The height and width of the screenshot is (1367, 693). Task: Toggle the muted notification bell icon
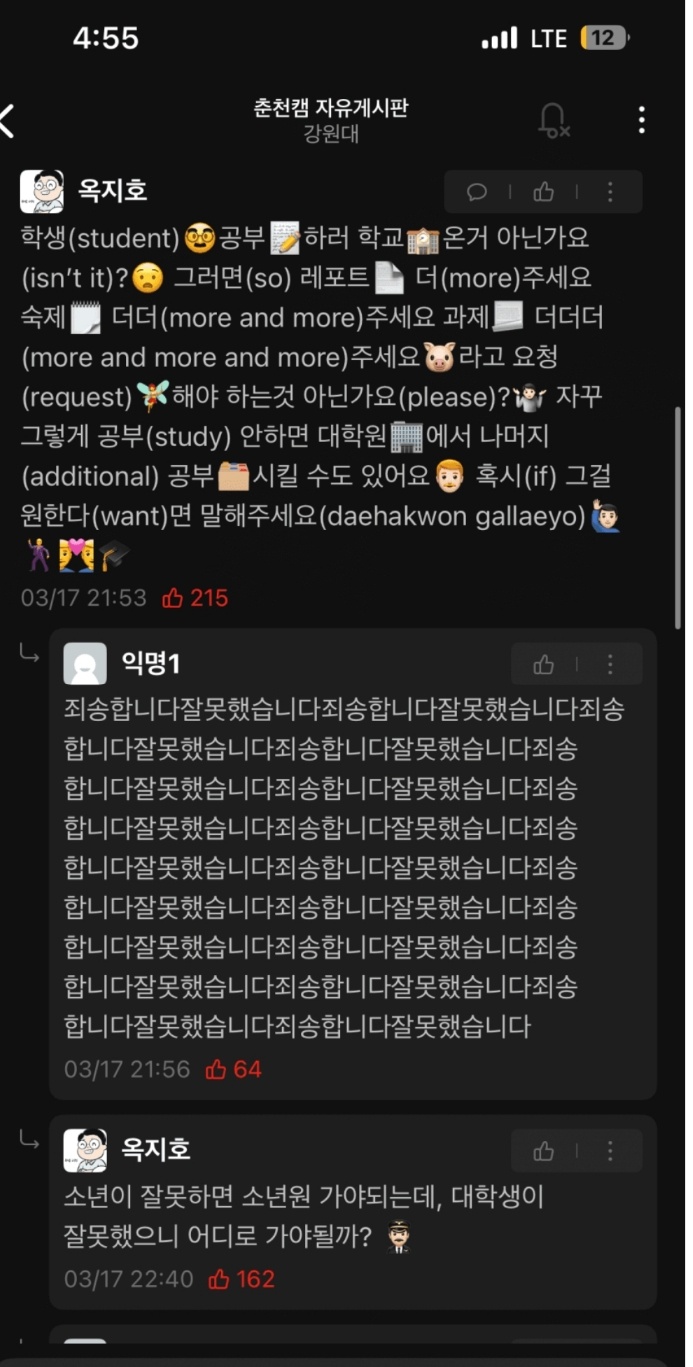pos(552,120)
